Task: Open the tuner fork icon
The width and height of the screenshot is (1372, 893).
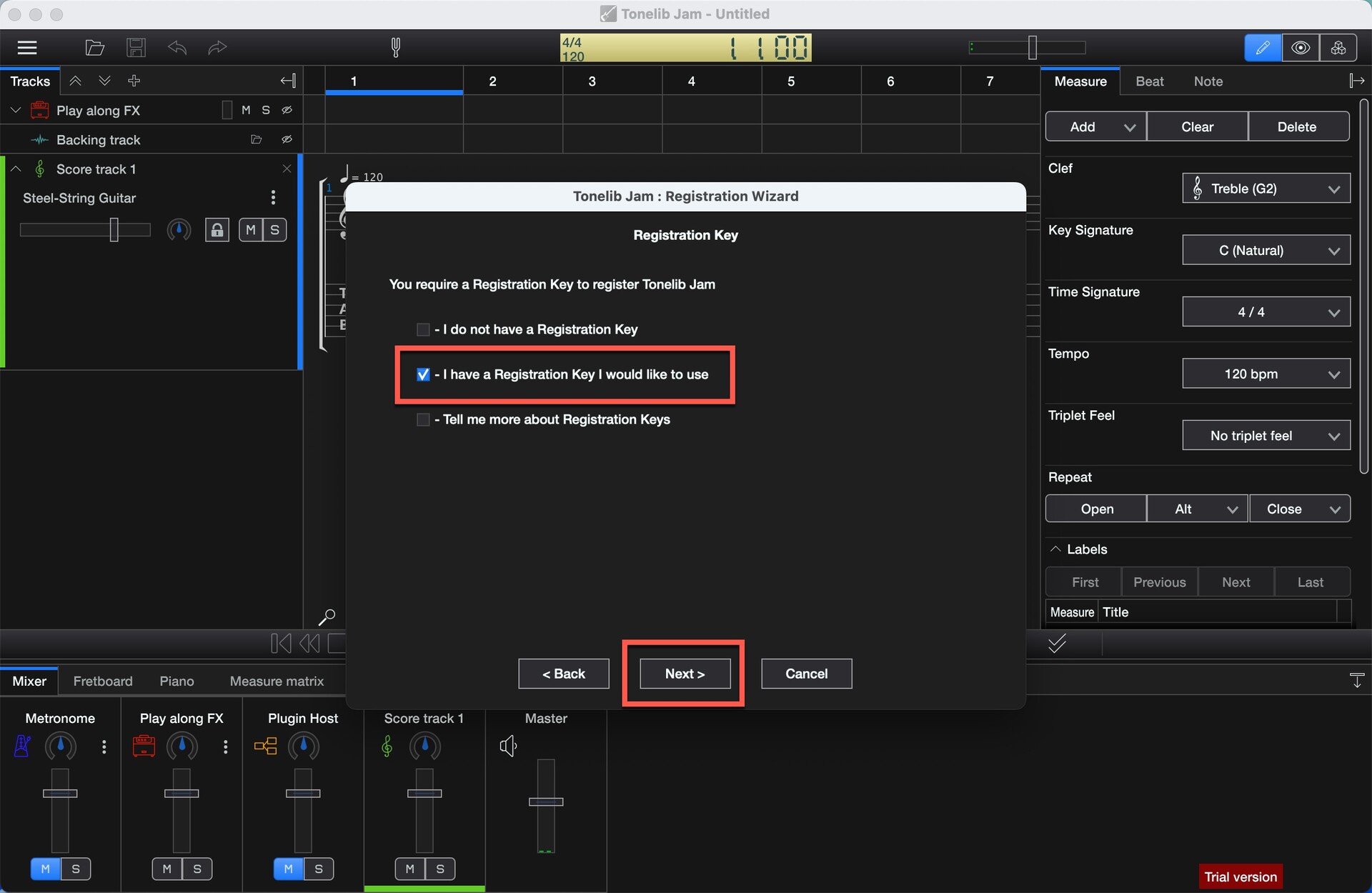Action: [395, 48]
